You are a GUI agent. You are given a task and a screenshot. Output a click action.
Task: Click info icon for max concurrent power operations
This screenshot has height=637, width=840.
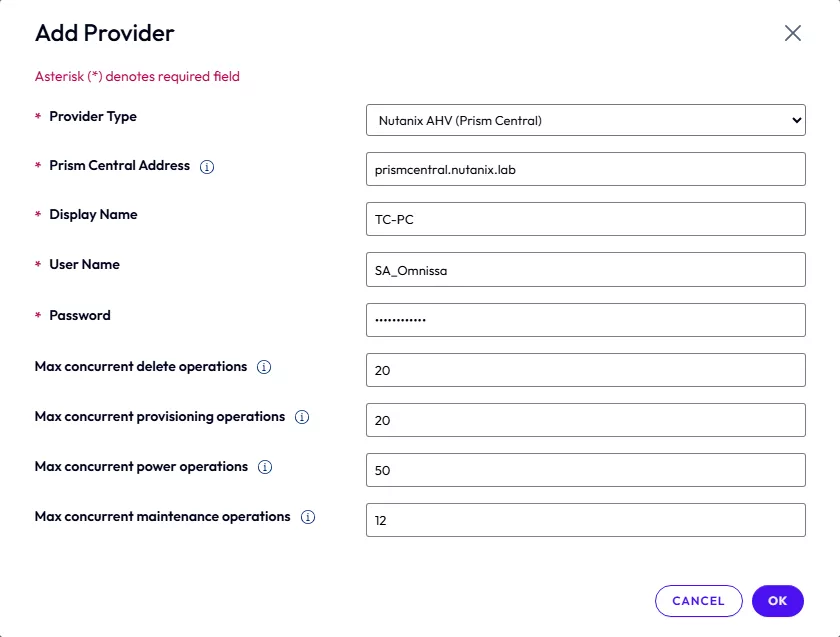tap(265, 467)
